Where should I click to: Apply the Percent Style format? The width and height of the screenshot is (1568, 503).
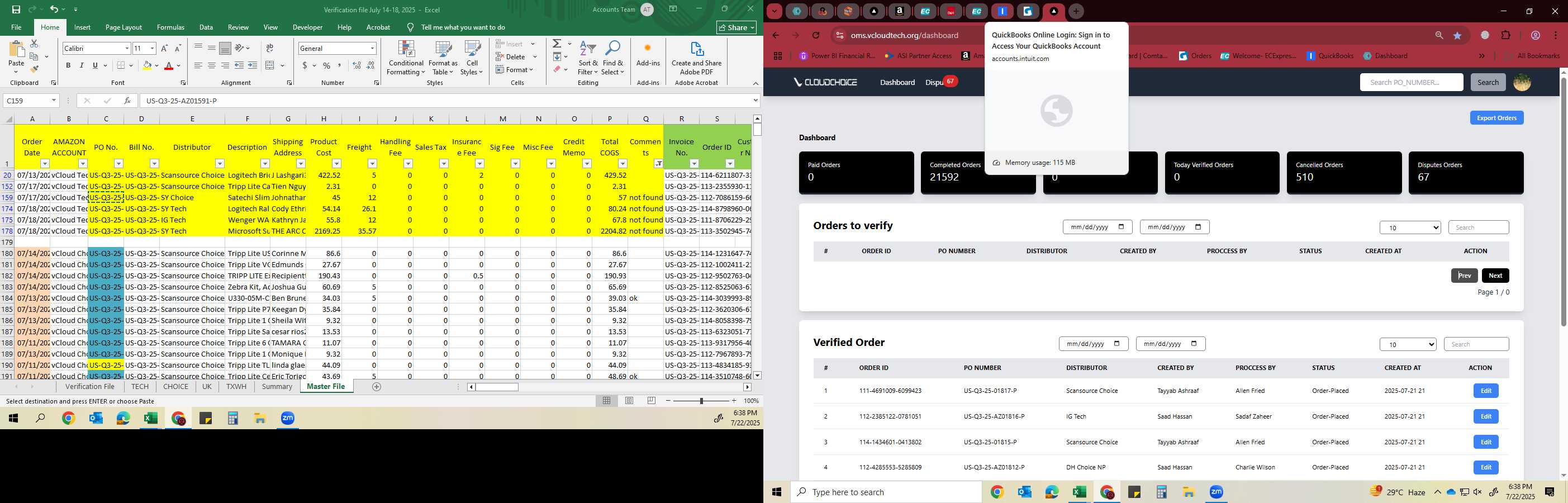click(x=327, y=65)
